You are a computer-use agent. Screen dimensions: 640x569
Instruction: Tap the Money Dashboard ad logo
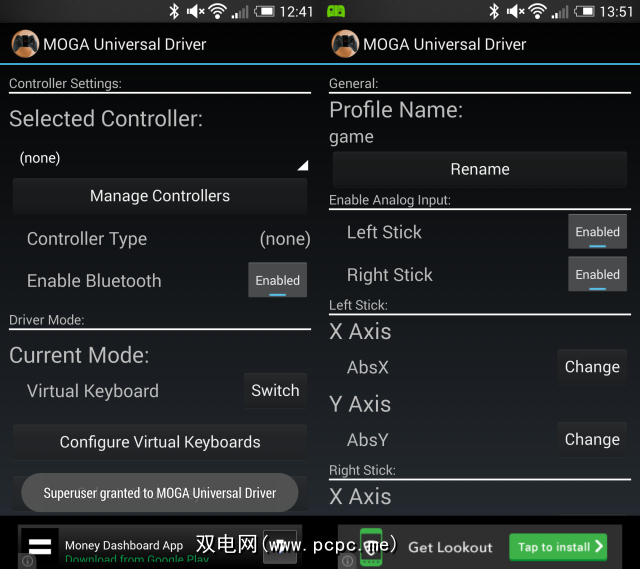click(40, 545)
